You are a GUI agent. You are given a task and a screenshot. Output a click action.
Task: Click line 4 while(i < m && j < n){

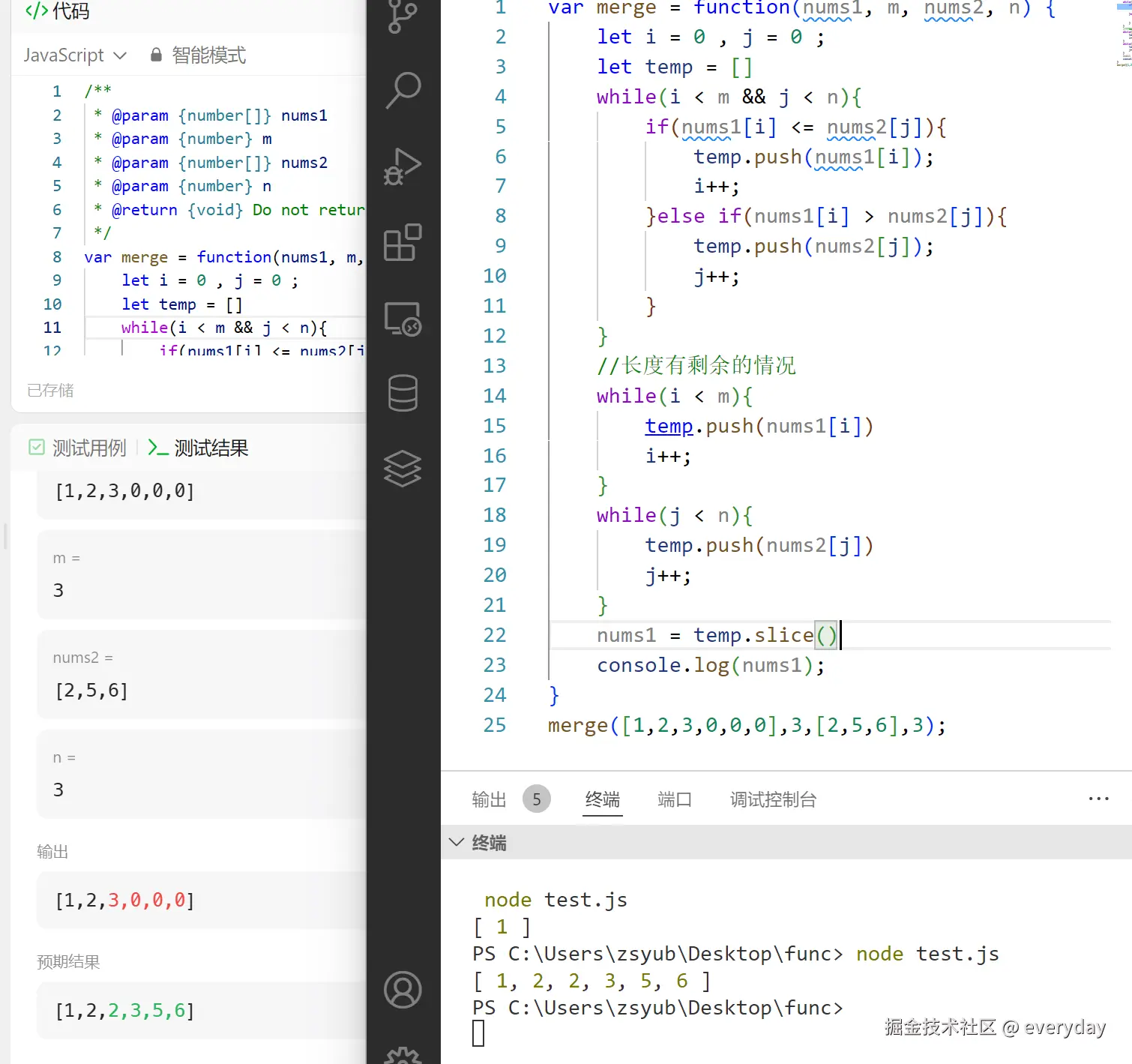729,97
